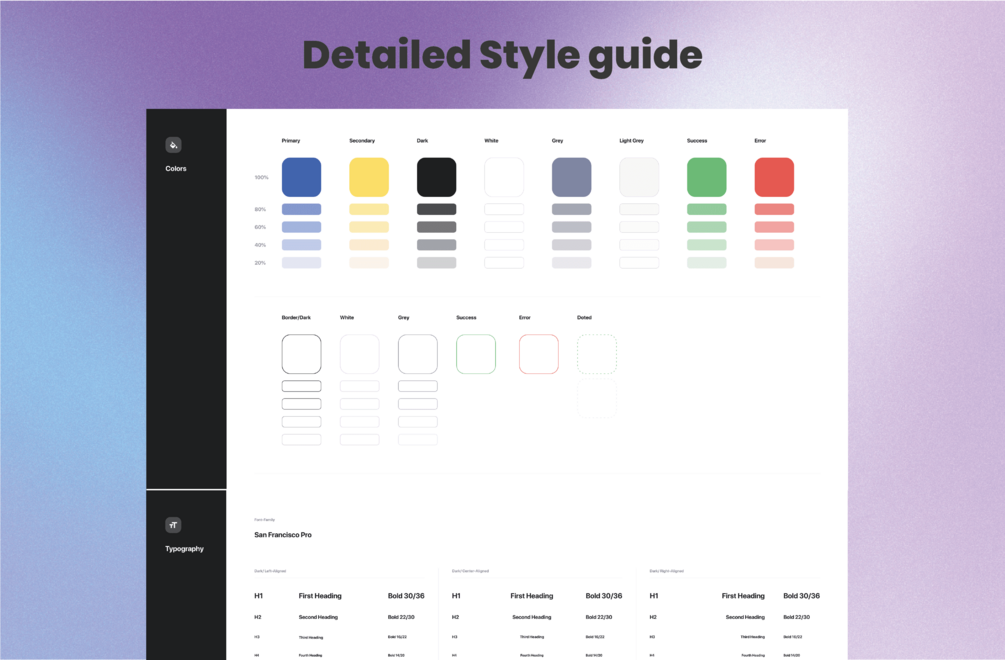Image resolution: width=1005 pixels, height=660 pixels.
Task: Choose the Dark 60% tint bar
Action: pyautogui.click(x=436, y=227)
